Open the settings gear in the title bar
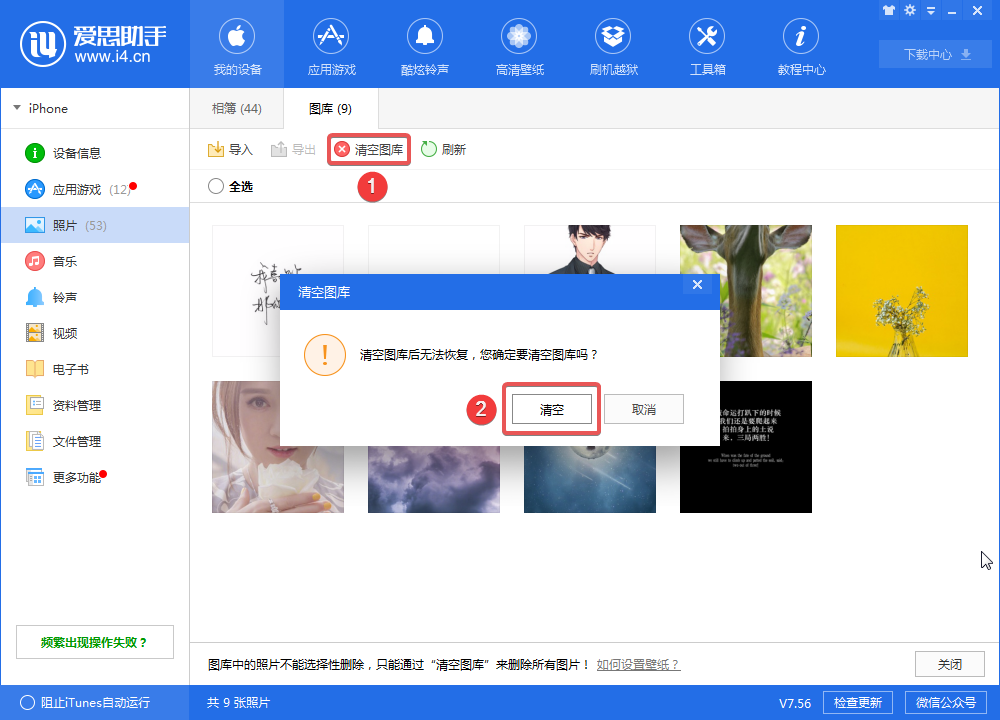Screen dimensions: 1000x720 click(910, 10)
